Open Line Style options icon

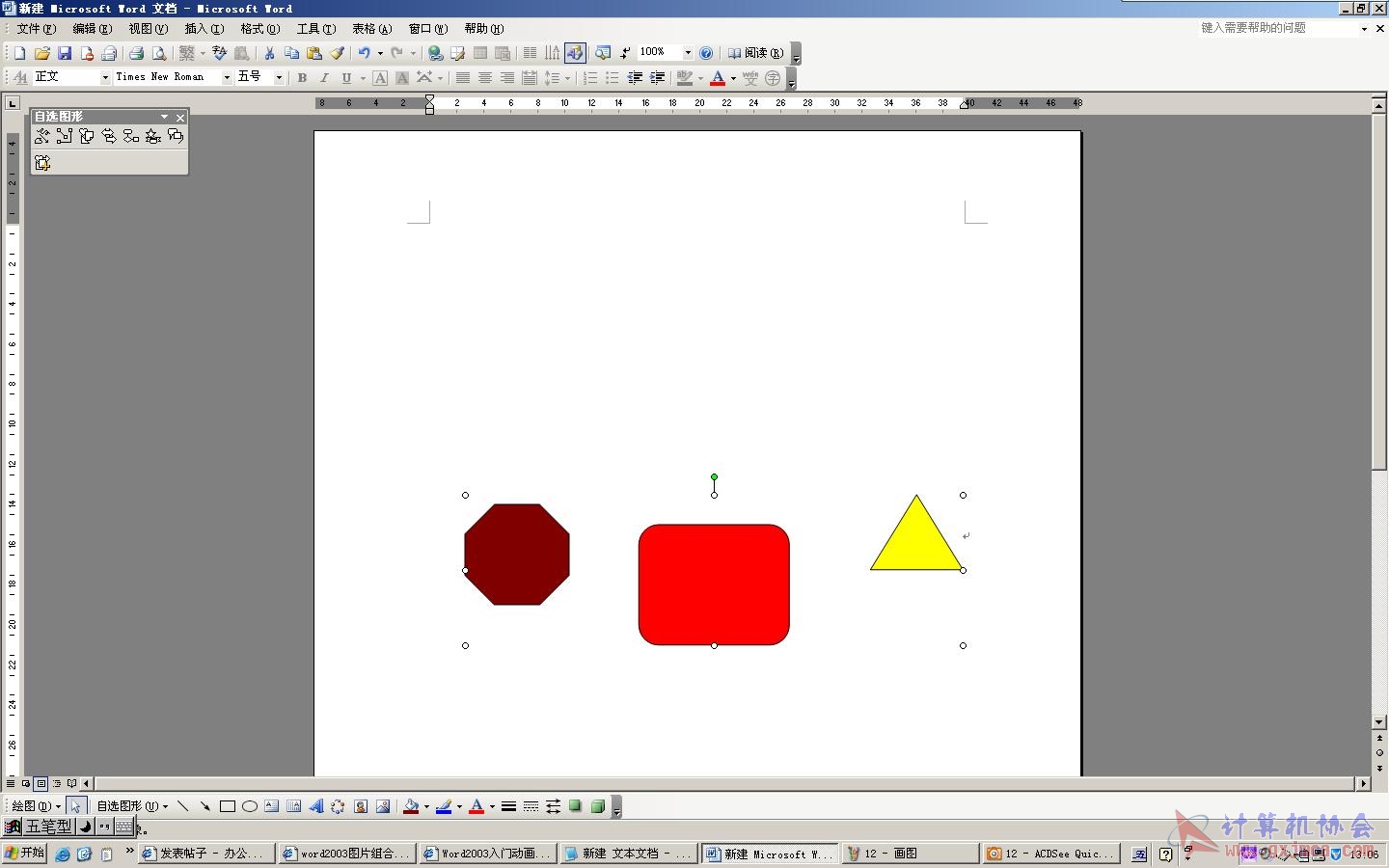pyautogui.click(x=508, y=806)
